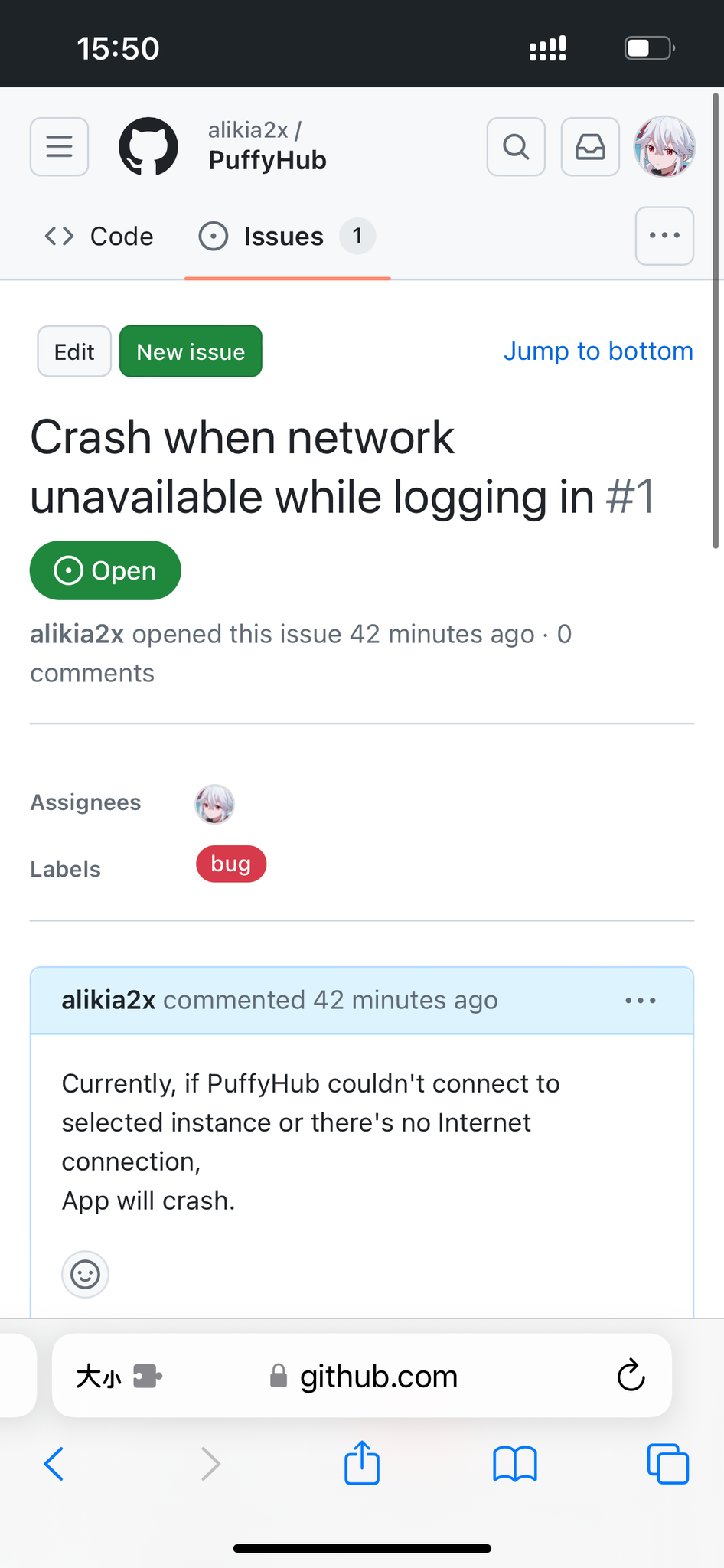Viewport: 724px width, 1568px height.
Task: Add an emoji reaction to the comment
Action: (85, 1275)
